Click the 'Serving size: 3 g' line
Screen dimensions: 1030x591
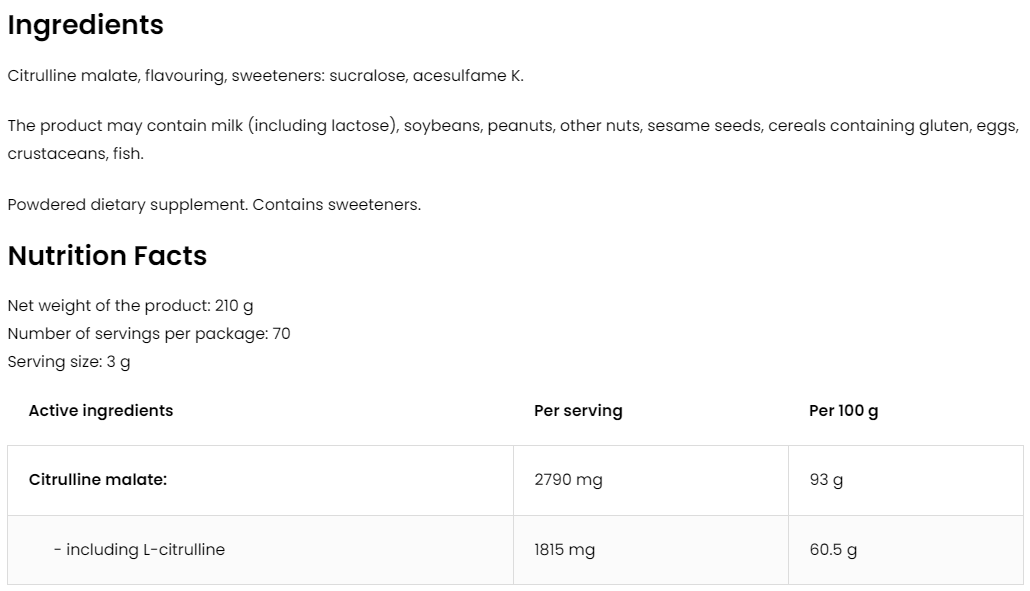[69, 362]
